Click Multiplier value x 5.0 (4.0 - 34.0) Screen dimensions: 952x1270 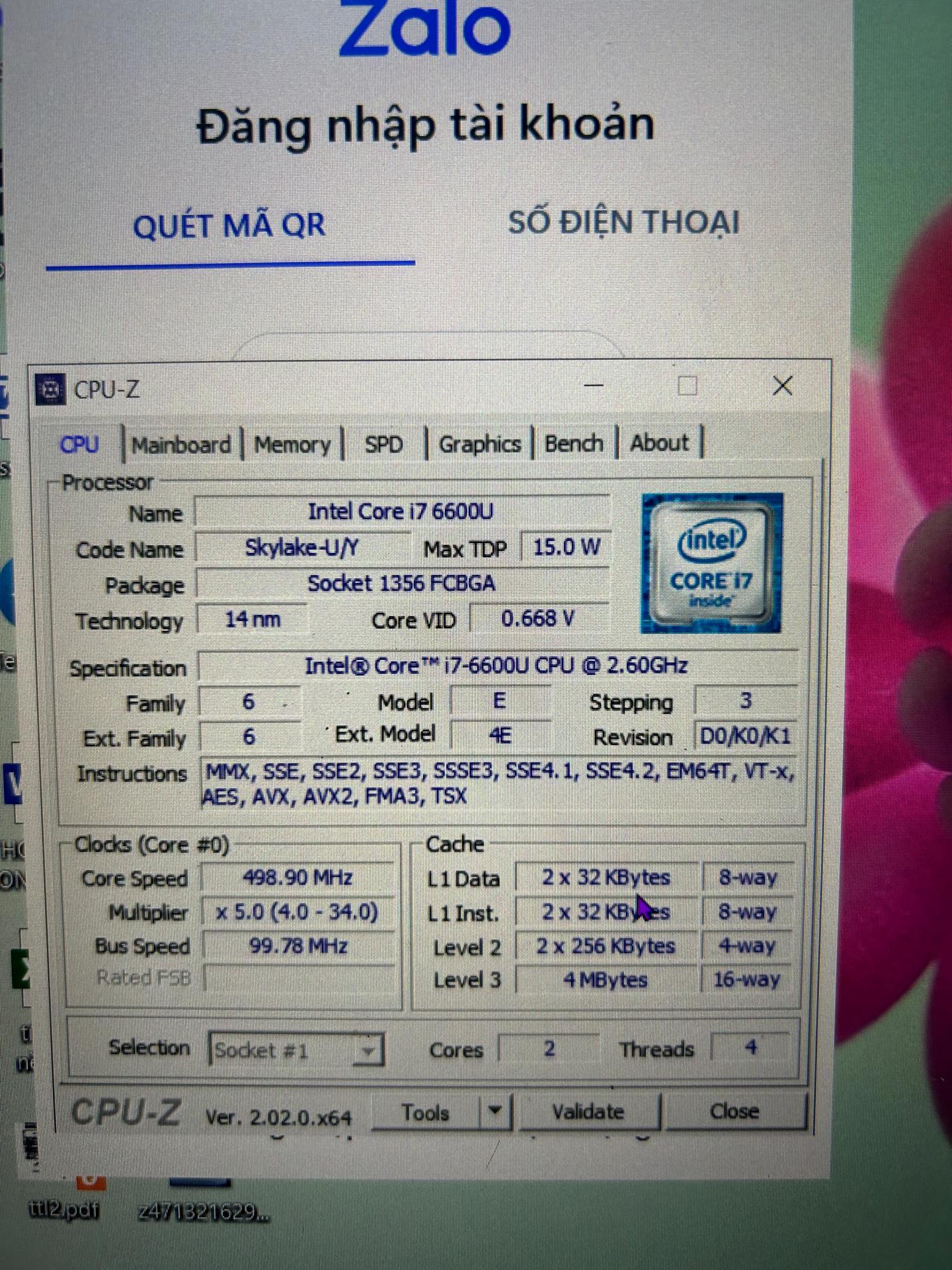tap(297, 912)
